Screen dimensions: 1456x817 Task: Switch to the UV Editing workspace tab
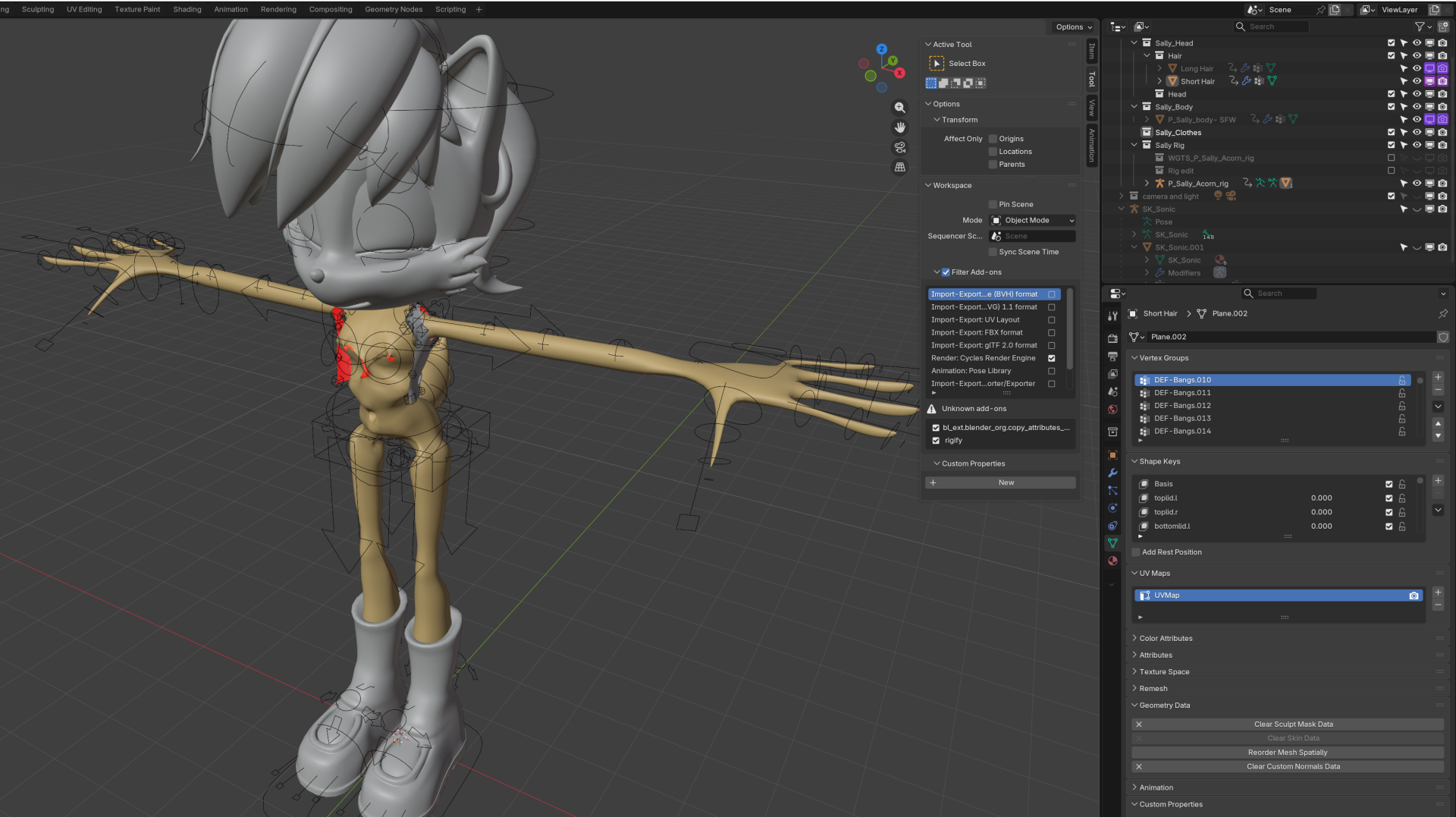point(84,10)
